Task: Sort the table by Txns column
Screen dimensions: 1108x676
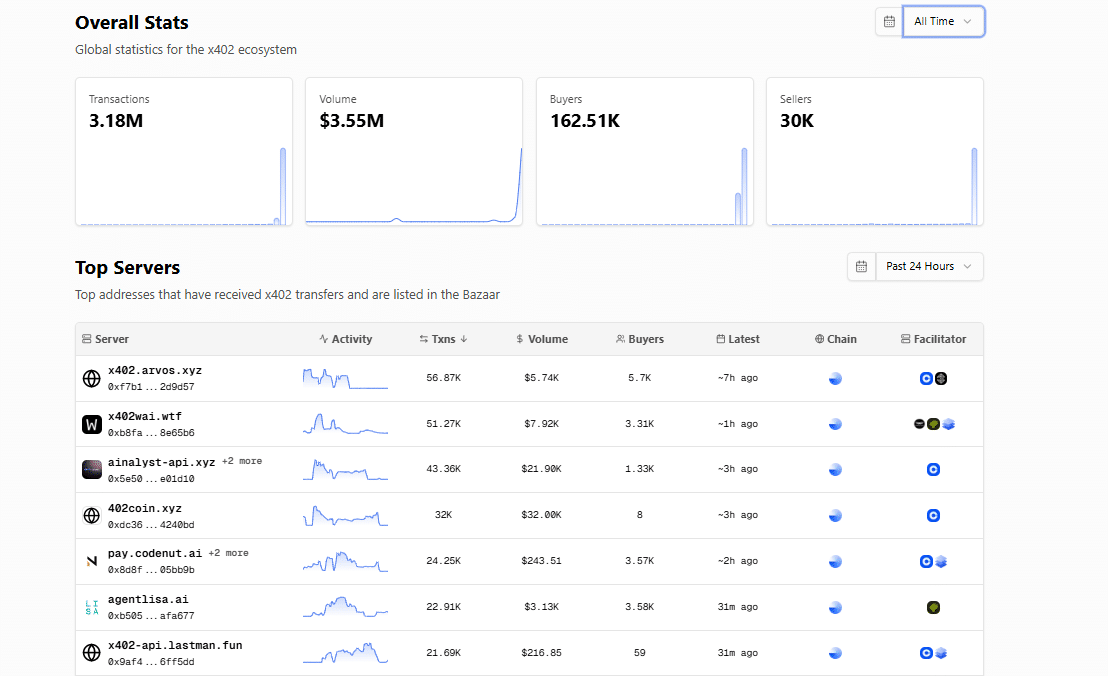Action: pyautogui.click(x=443, y=339)
